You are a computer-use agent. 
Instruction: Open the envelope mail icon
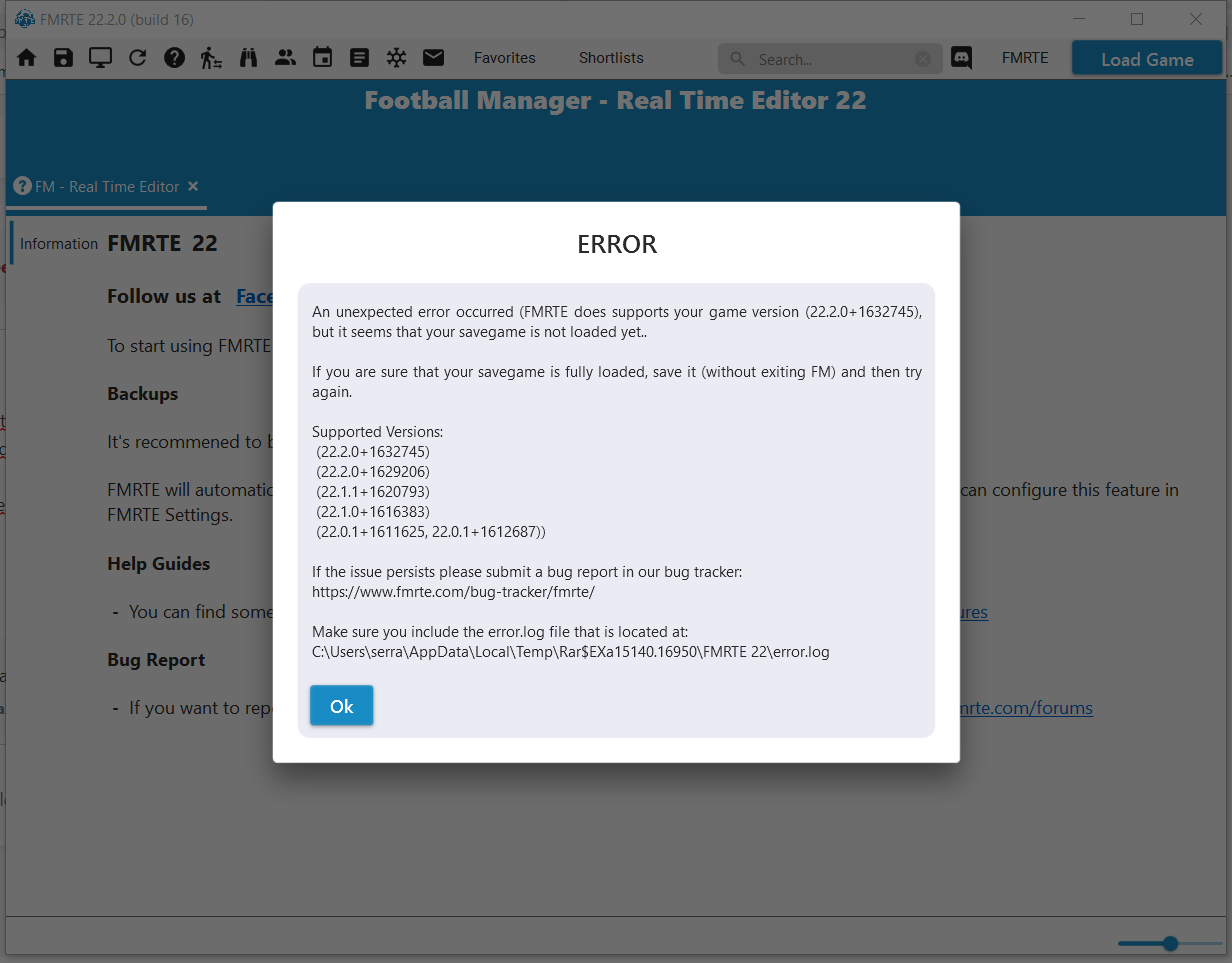coord(433,58)
